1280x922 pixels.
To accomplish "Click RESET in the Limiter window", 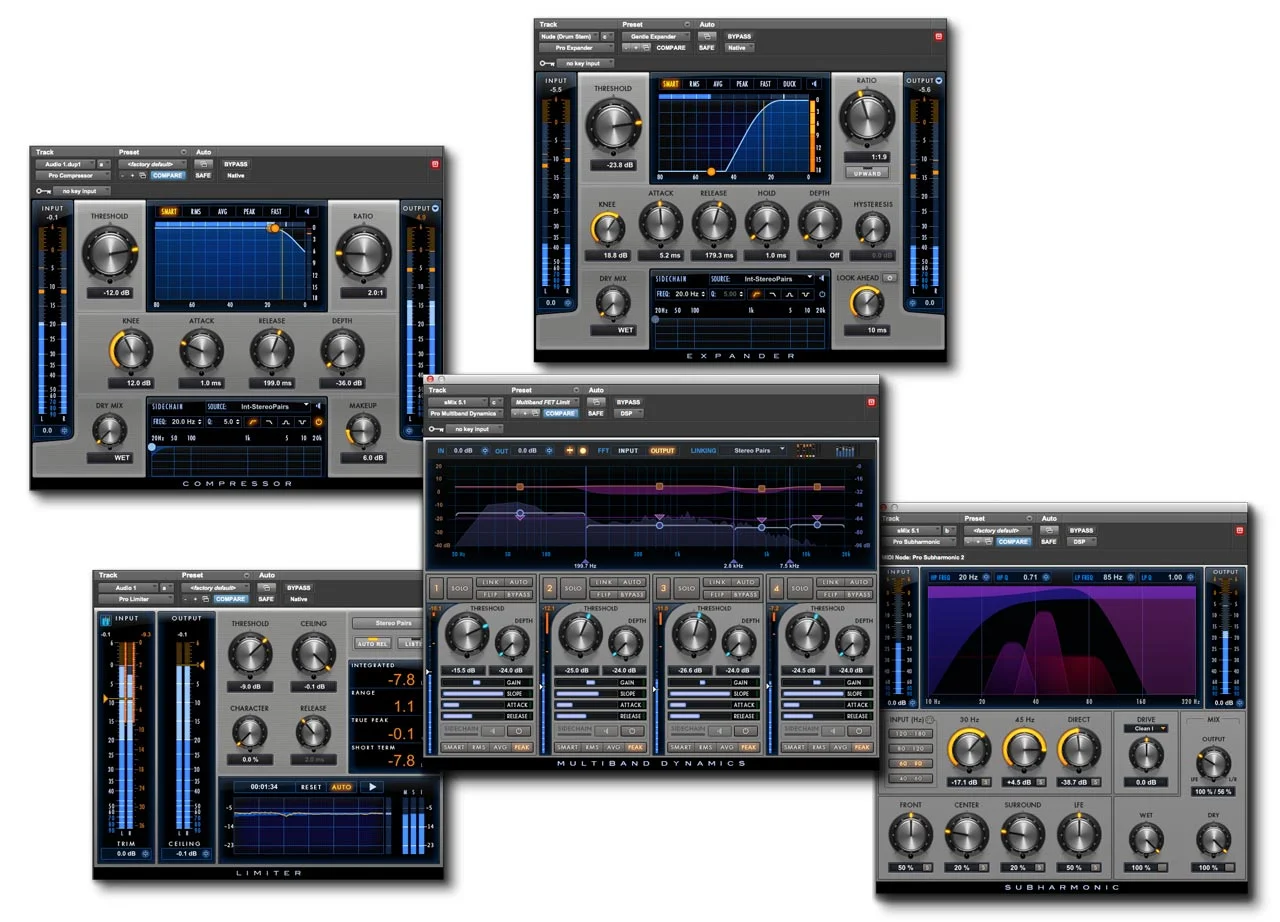I will 311,787.
